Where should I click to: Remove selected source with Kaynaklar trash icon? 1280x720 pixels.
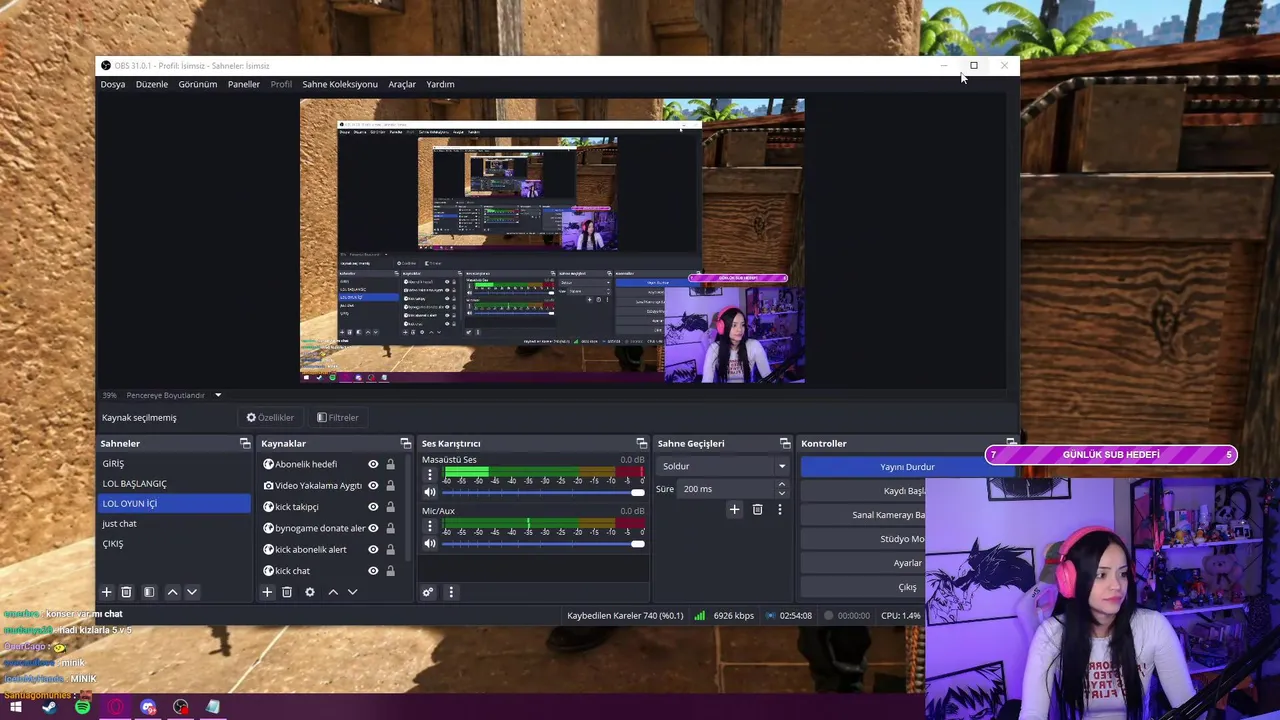pyautogui.click(x=287, y=592)
